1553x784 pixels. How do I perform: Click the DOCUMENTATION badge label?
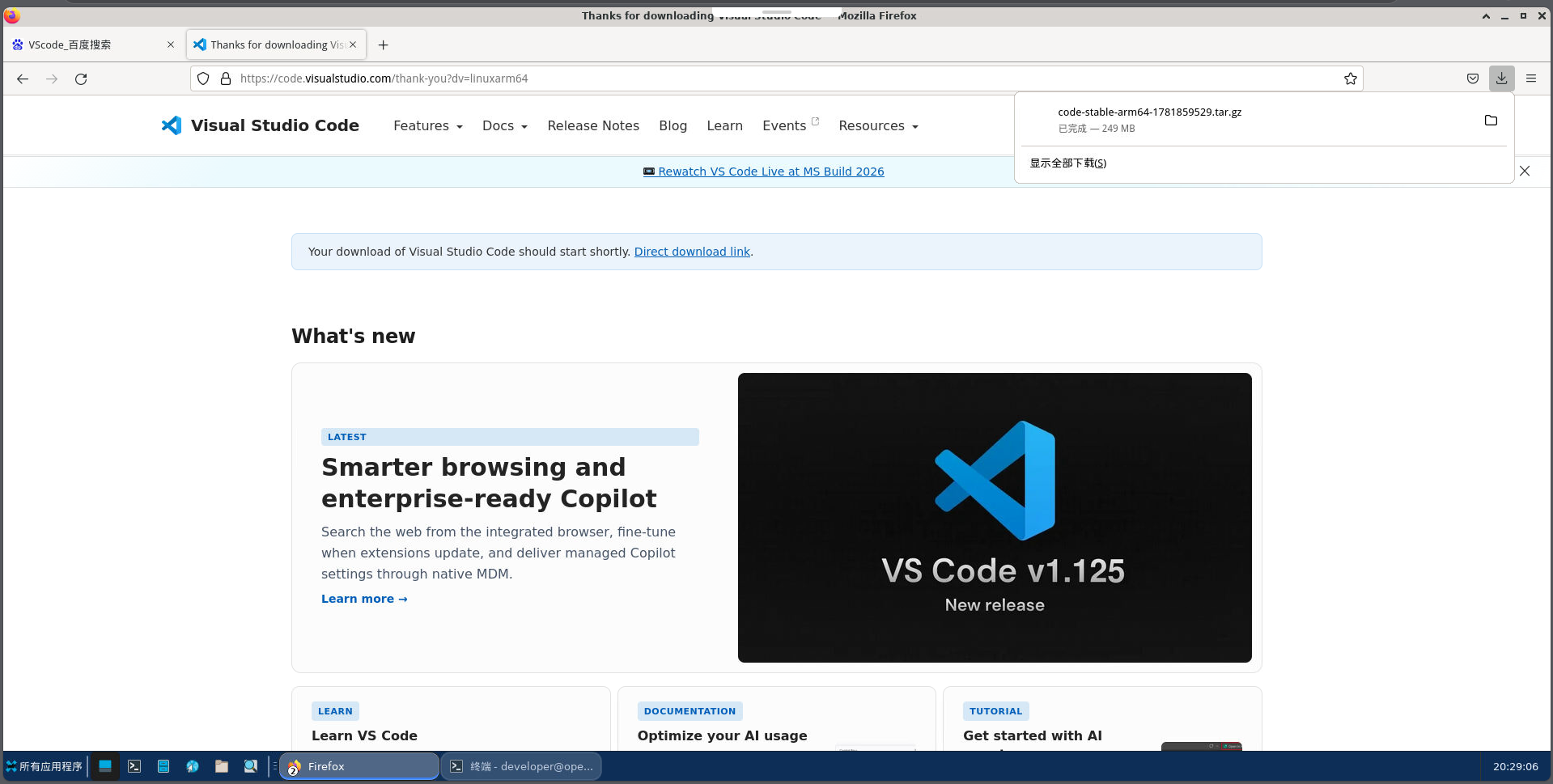(x=690, y=711)
